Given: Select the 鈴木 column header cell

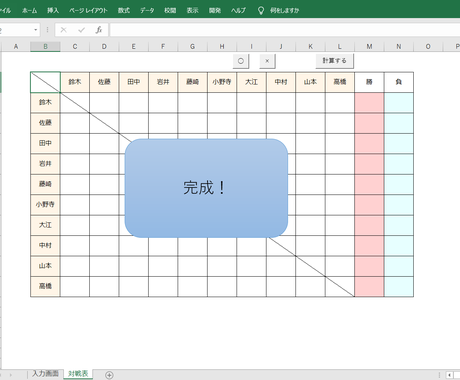Looking at the screenshot, I should 75,82.
